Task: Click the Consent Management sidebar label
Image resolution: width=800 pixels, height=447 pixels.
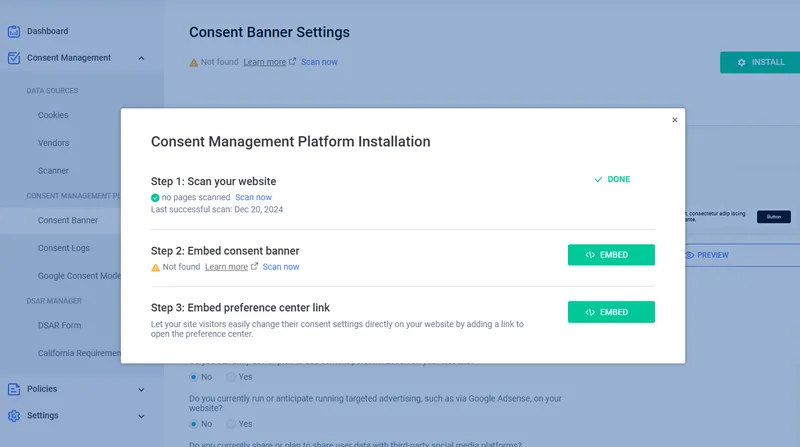Action: click(x=69, y=58)
